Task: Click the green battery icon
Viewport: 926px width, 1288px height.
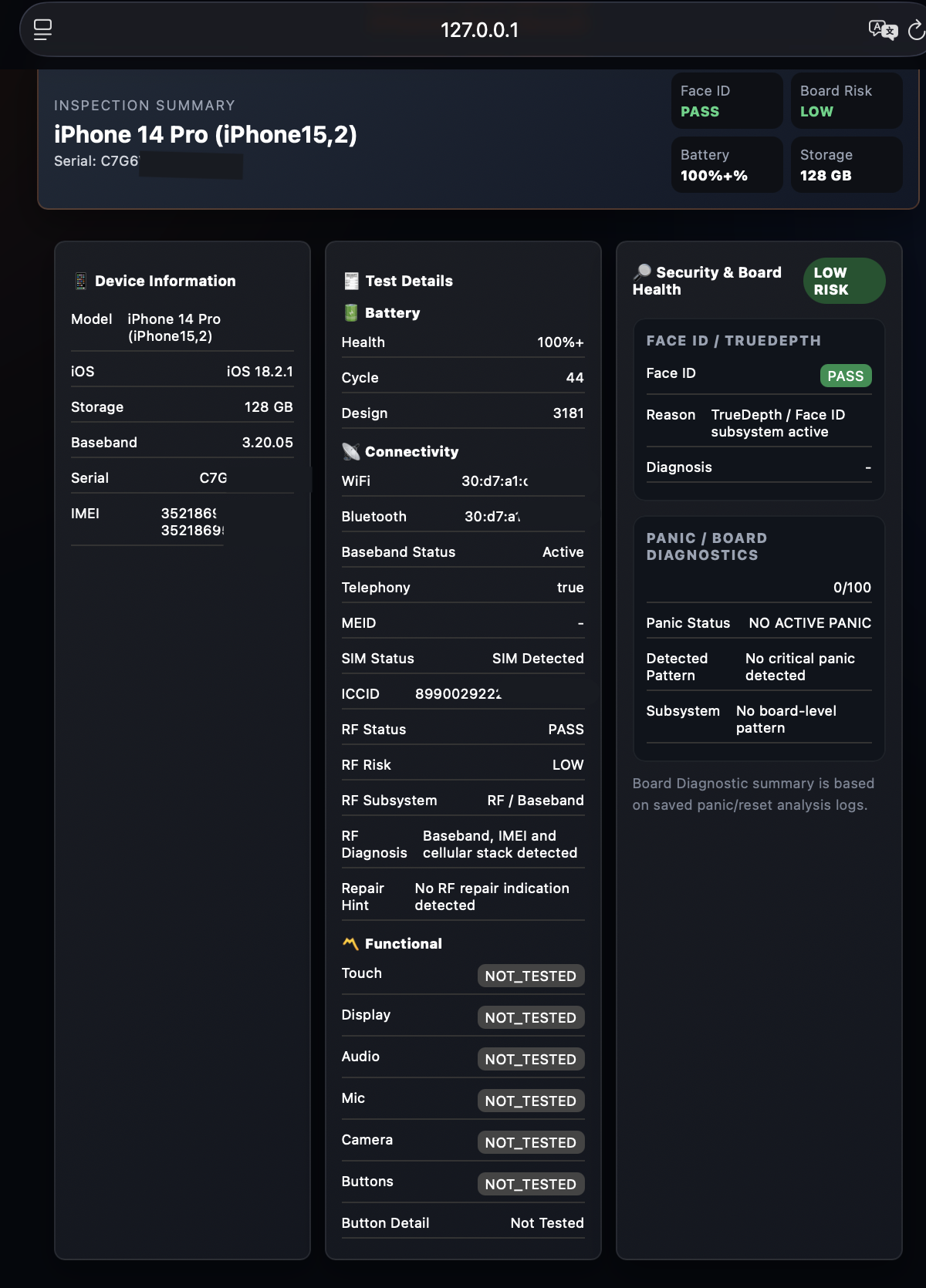Action: pyautogui.click(x=351, y=312)
